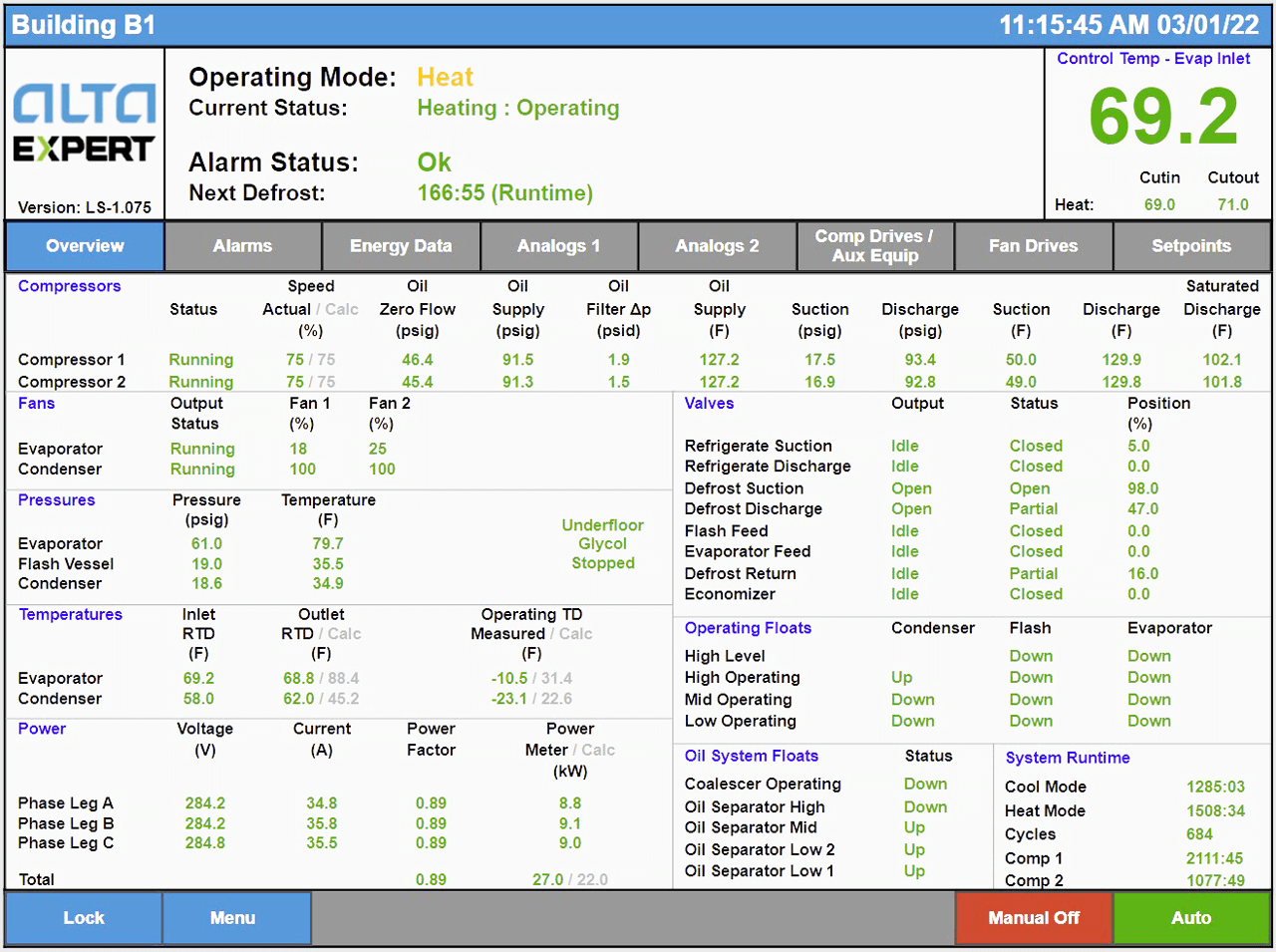
Task: Open the Energy Data tab
Action: pos(401,245)
